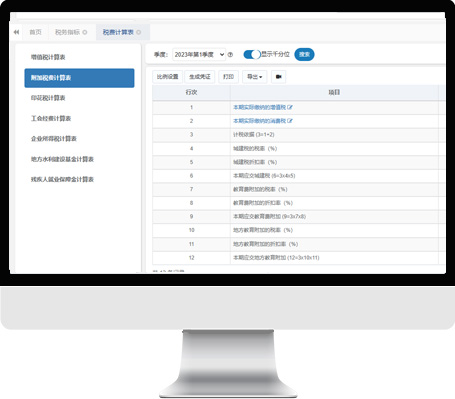Select 残疾人就业保障金计算表 in the sidebar
Image resolution: width=455 pixels, height=399 pixels.
tap(62, 179)
